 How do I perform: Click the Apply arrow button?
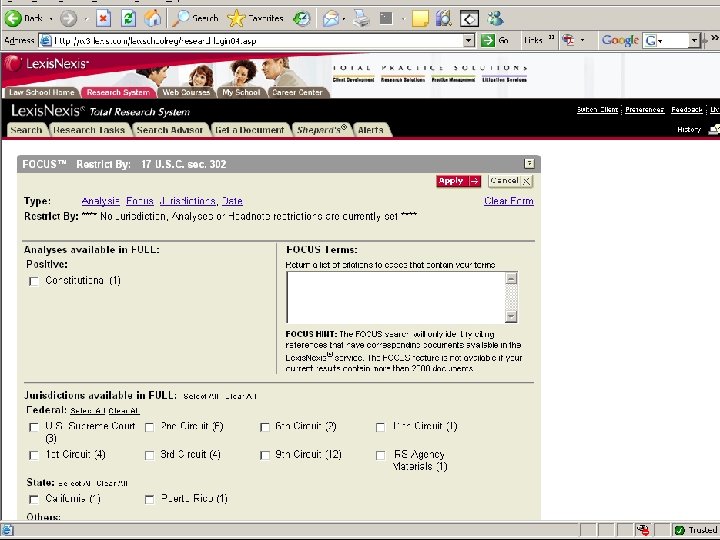click(x=458, y=181)
